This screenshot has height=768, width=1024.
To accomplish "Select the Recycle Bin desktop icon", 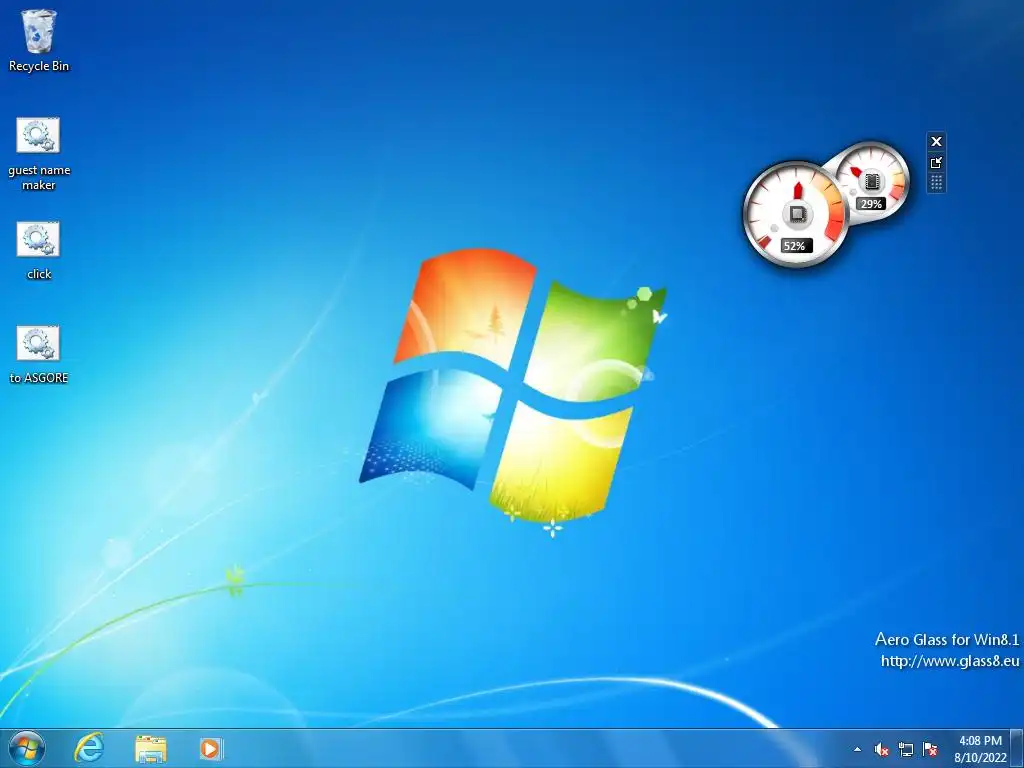I will [x=39, y=40].
